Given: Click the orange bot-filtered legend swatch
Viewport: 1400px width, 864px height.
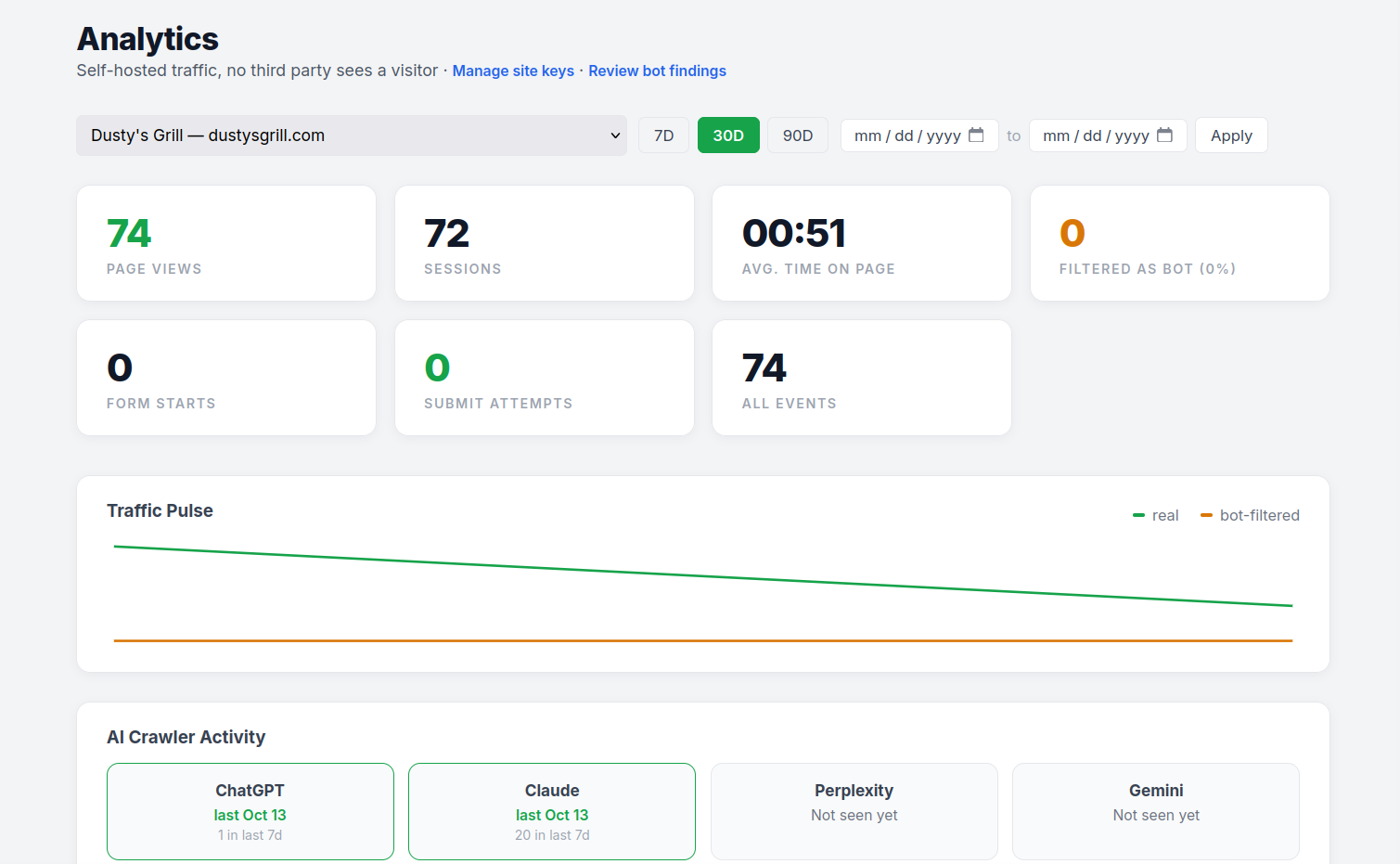Looking at the screenshot, I should click(1206, 515).
